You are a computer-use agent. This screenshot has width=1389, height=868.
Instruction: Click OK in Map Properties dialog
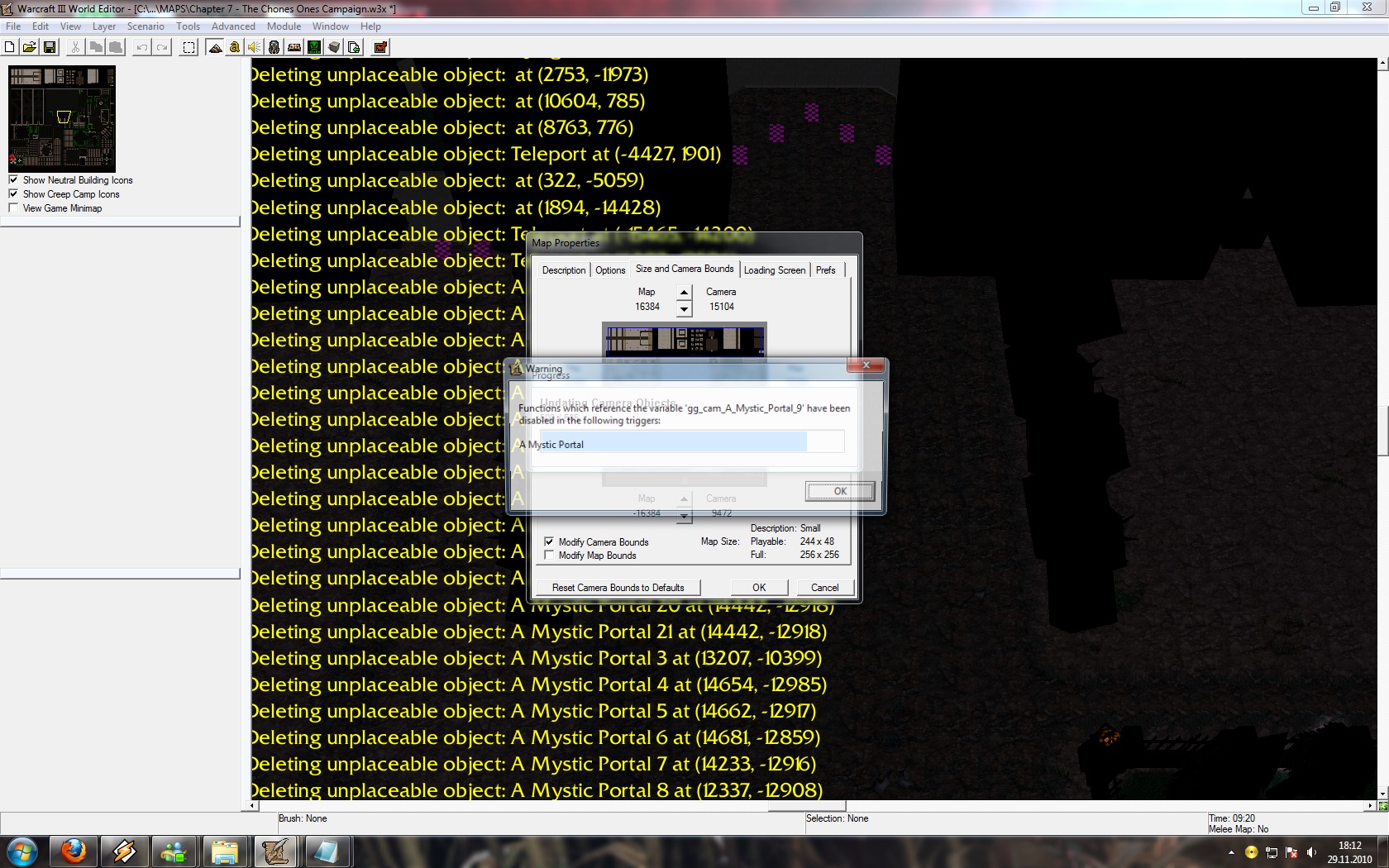759,588
